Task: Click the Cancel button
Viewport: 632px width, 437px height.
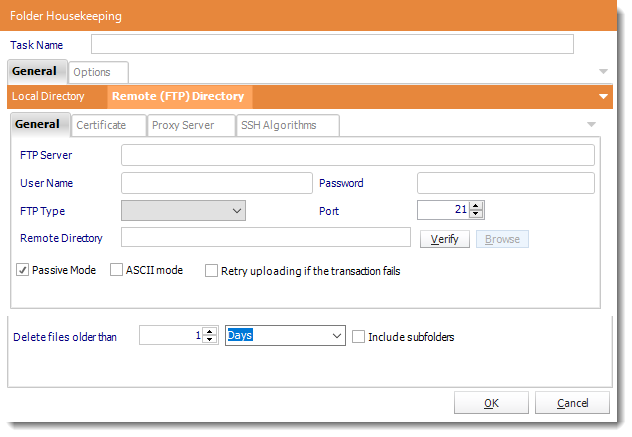Action: (572, 403)
